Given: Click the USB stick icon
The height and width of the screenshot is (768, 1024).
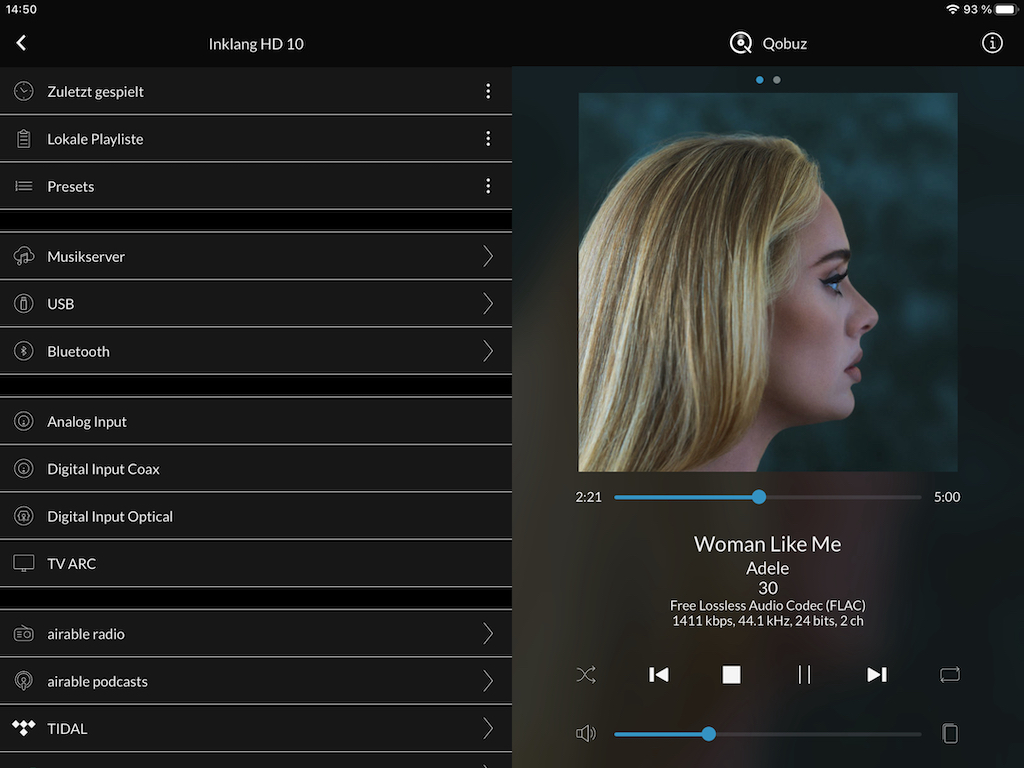Looking at the screenshot, I should pyautogui.click(x=24, y=304).
